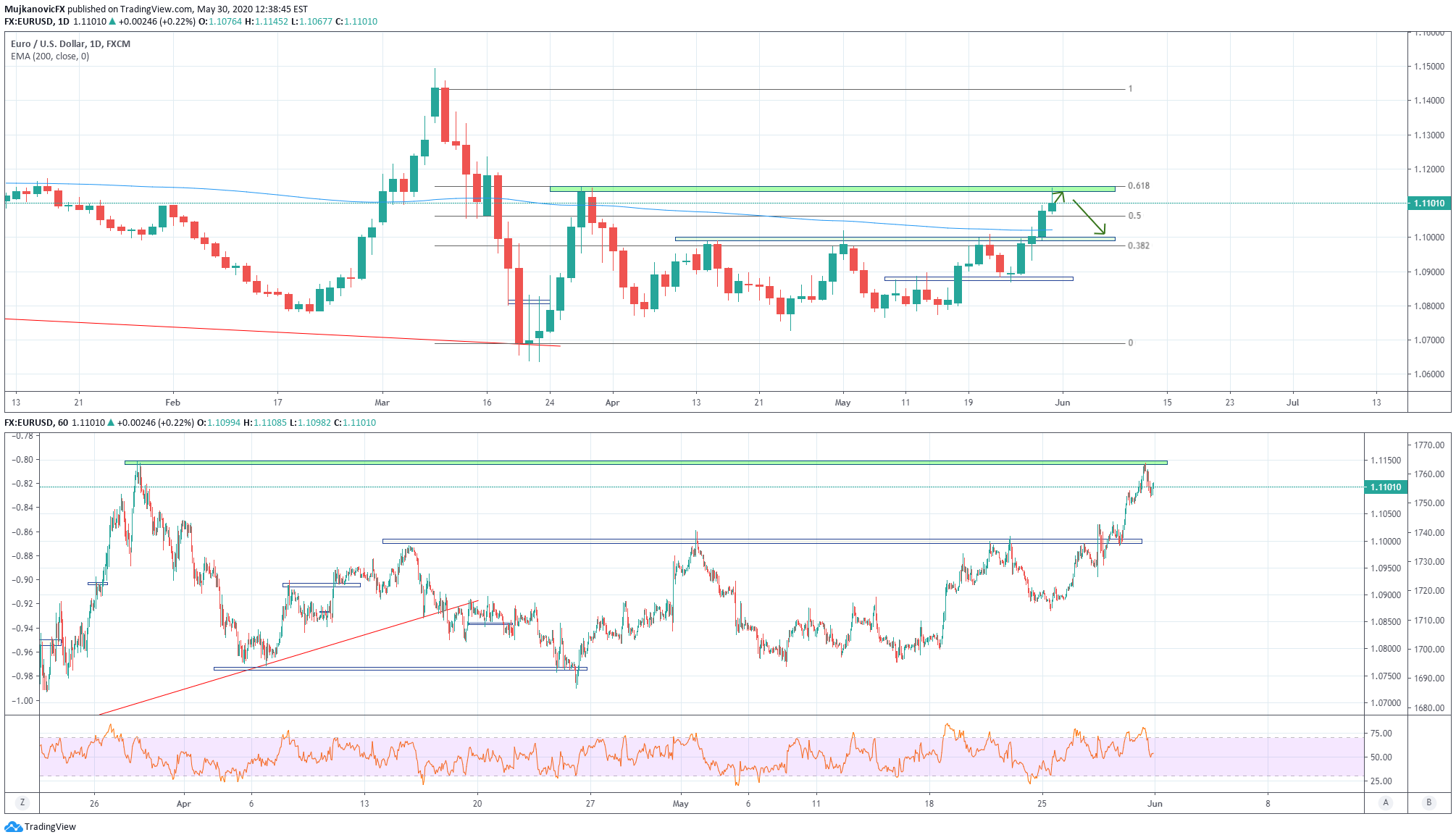Click the 0.5 Fibonacci level label

coord(1134,216)
